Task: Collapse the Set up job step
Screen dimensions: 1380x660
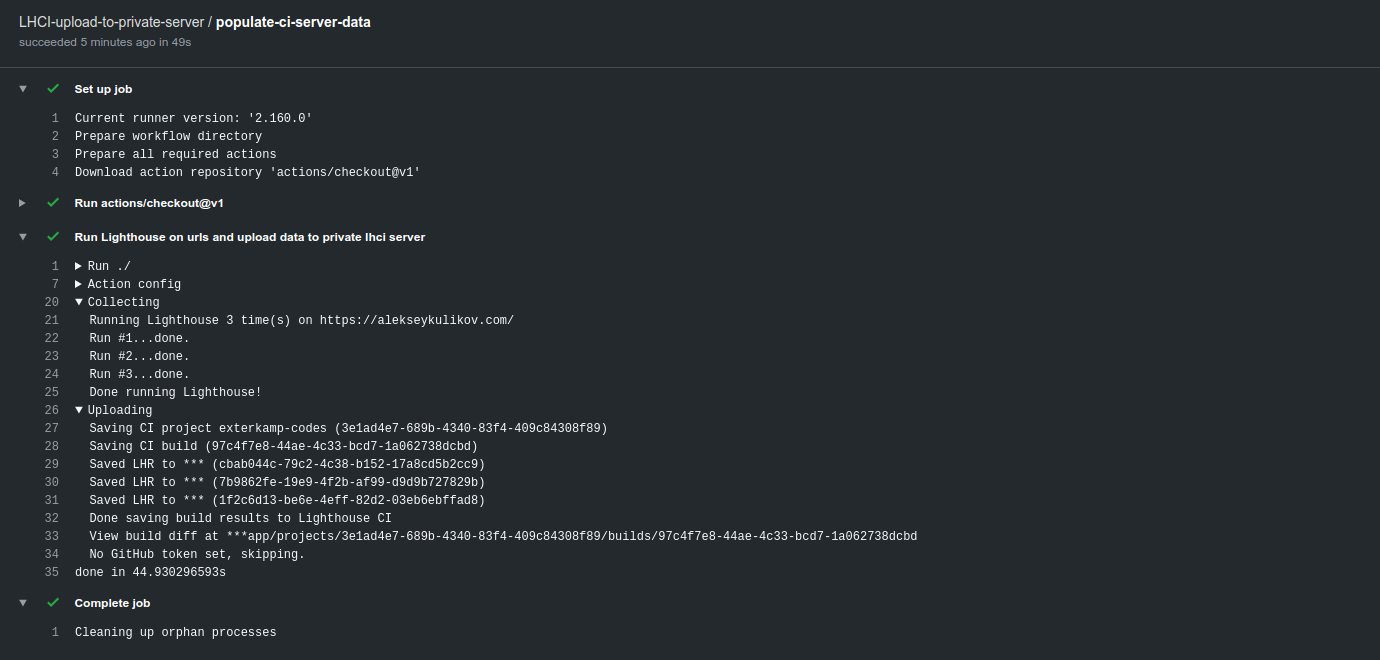Action: click(23, 89)
